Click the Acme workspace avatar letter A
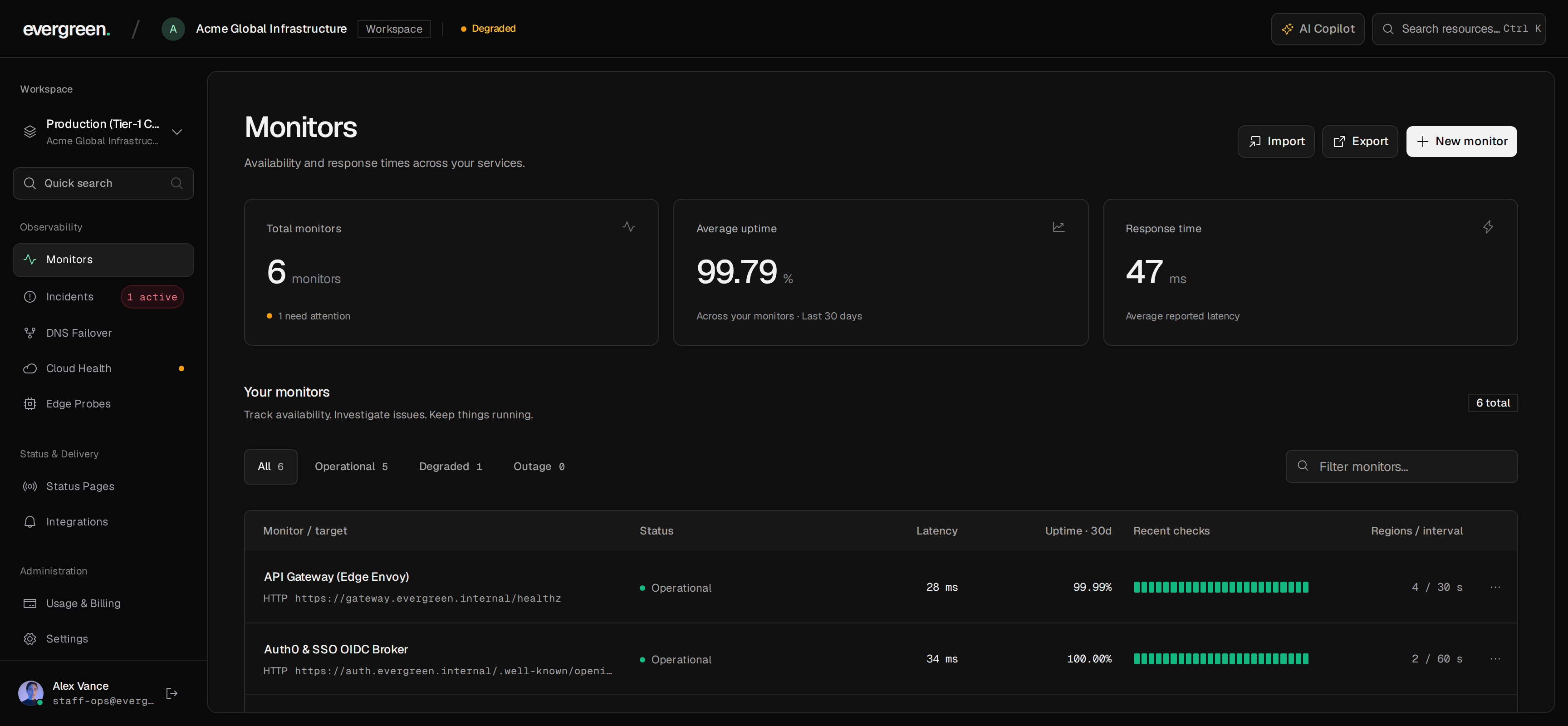Image resolution: width=1568 pixels, height=726 pixels. (x=173, y=29)
